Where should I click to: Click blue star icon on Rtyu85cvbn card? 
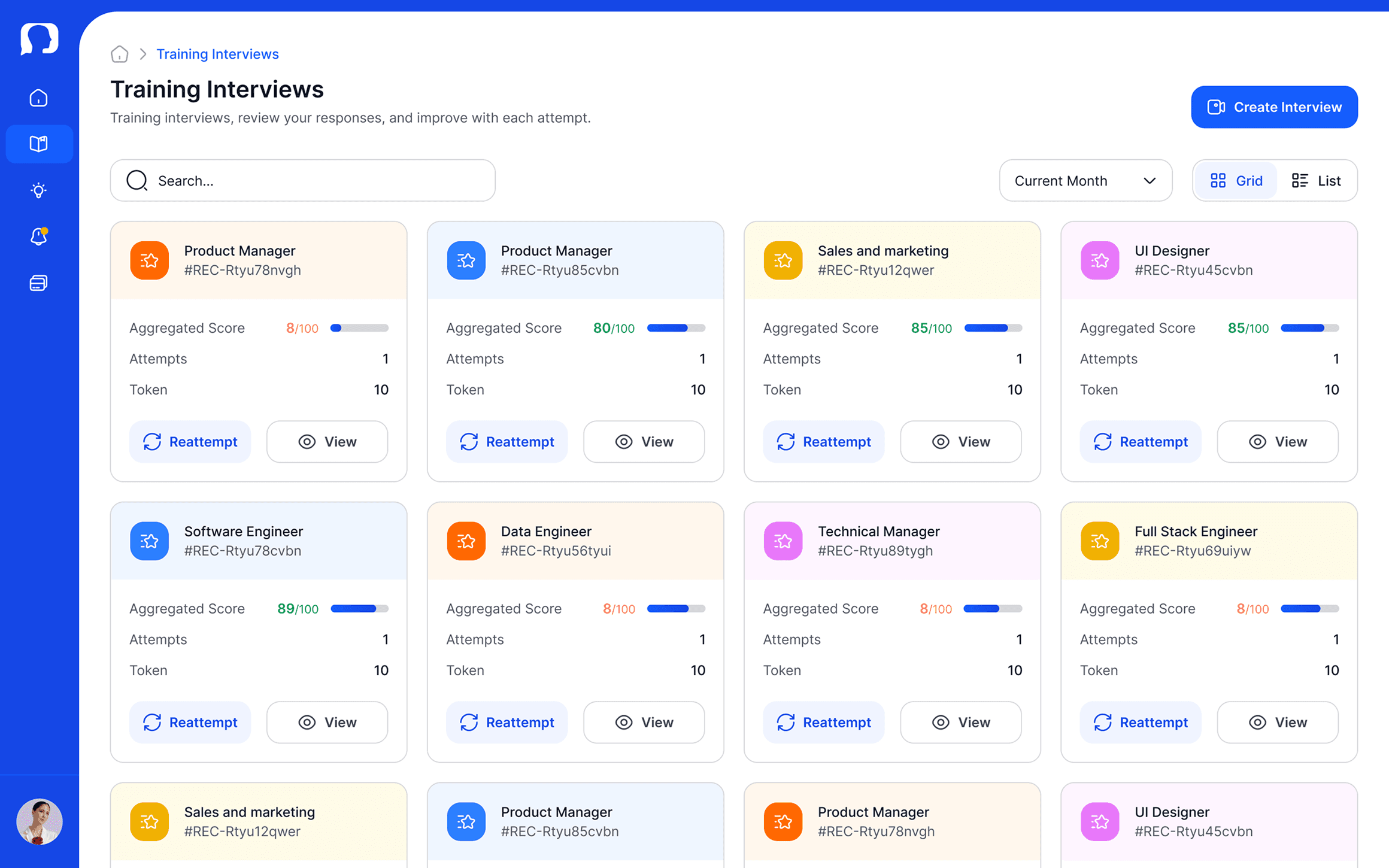466,260
